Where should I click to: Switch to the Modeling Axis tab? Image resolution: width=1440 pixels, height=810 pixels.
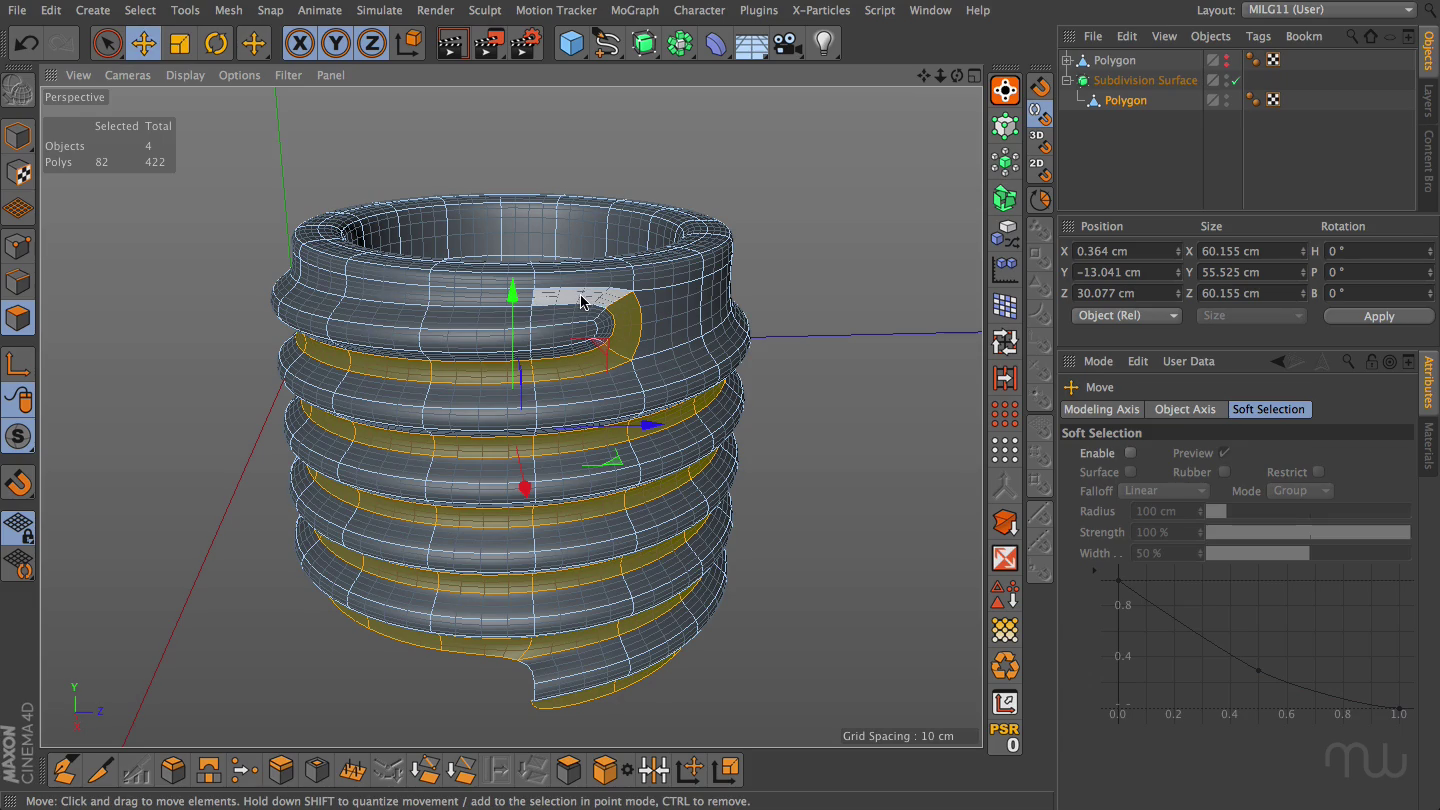tap(1101, 409)
